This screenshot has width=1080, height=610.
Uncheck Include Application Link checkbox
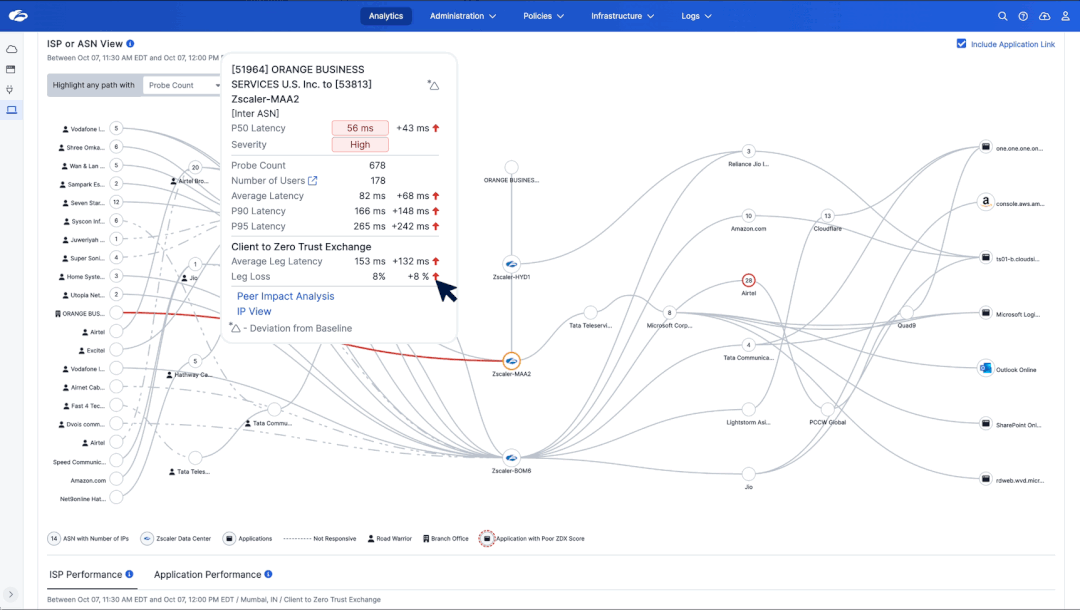[961, 44]
